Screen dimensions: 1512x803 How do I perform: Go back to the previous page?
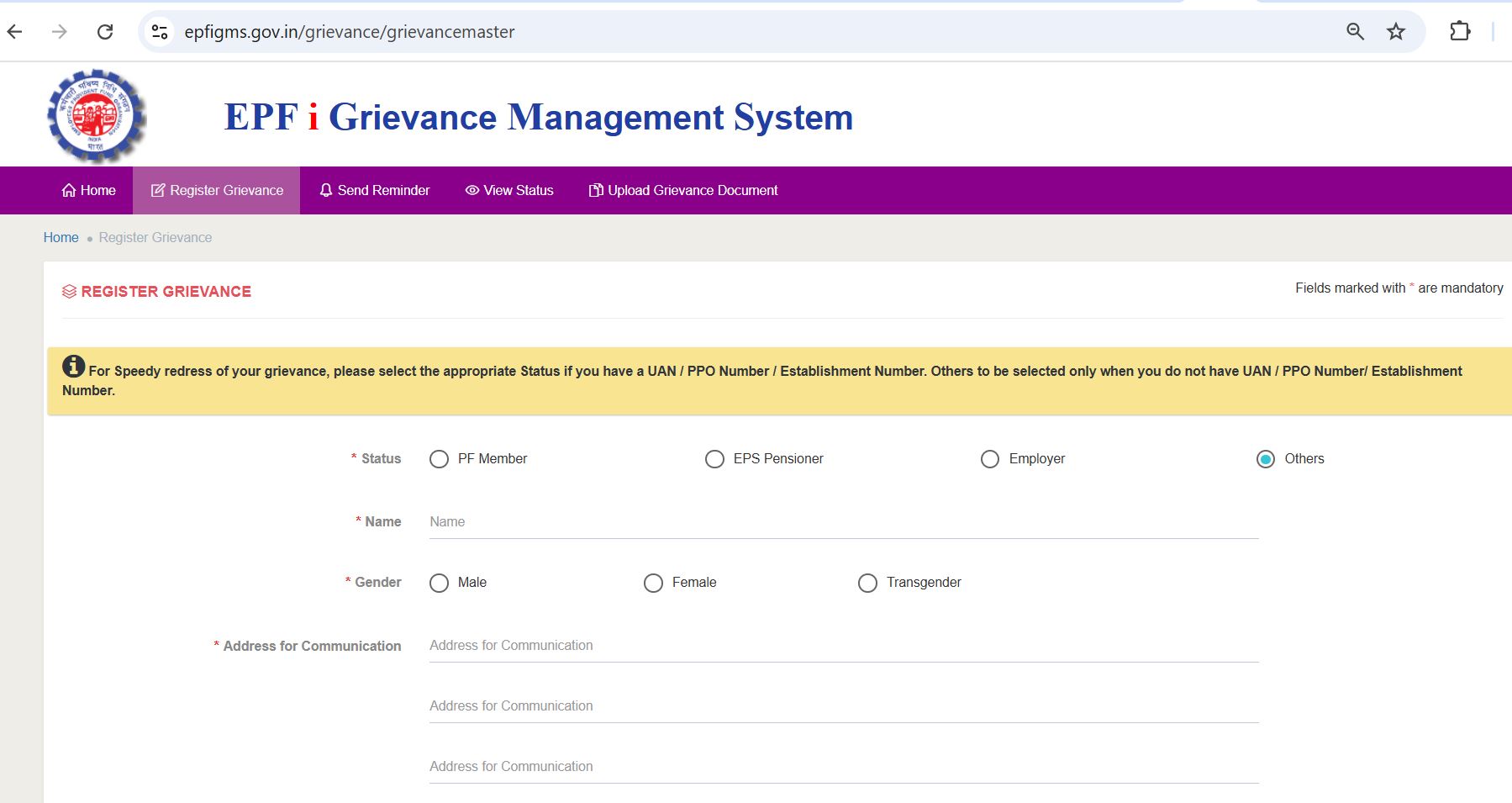pos(15,32)
